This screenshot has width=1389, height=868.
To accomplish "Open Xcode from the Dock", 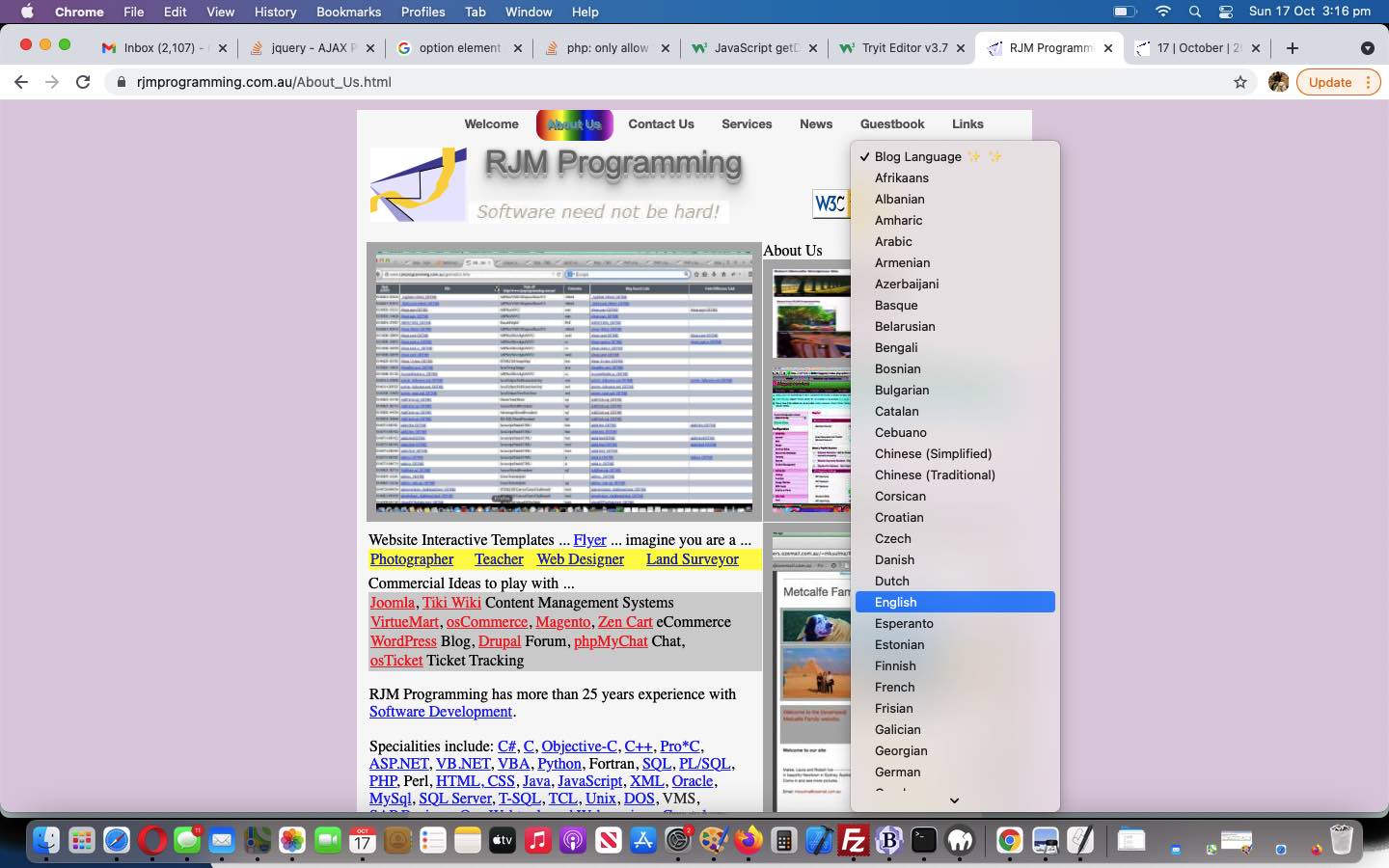I will coord(819,841).
